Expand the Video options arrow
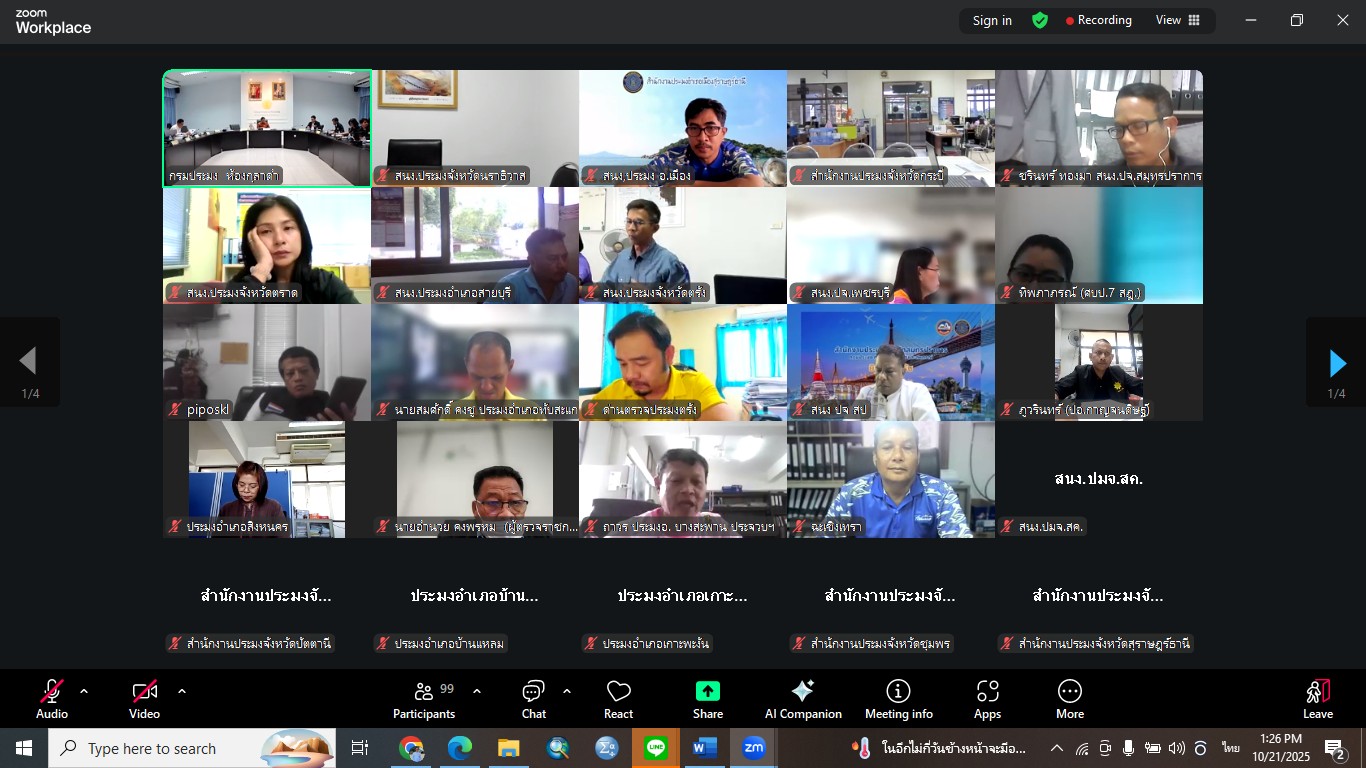 [x=182, y=691]
